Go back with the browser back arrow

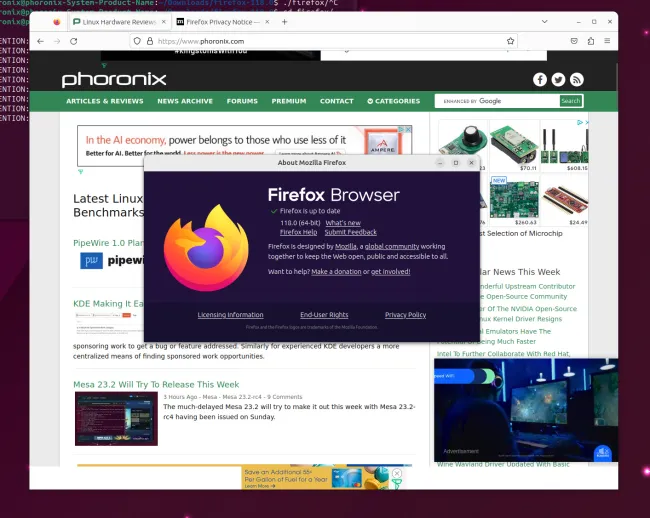pyautogui.click(x=40, y=41)
